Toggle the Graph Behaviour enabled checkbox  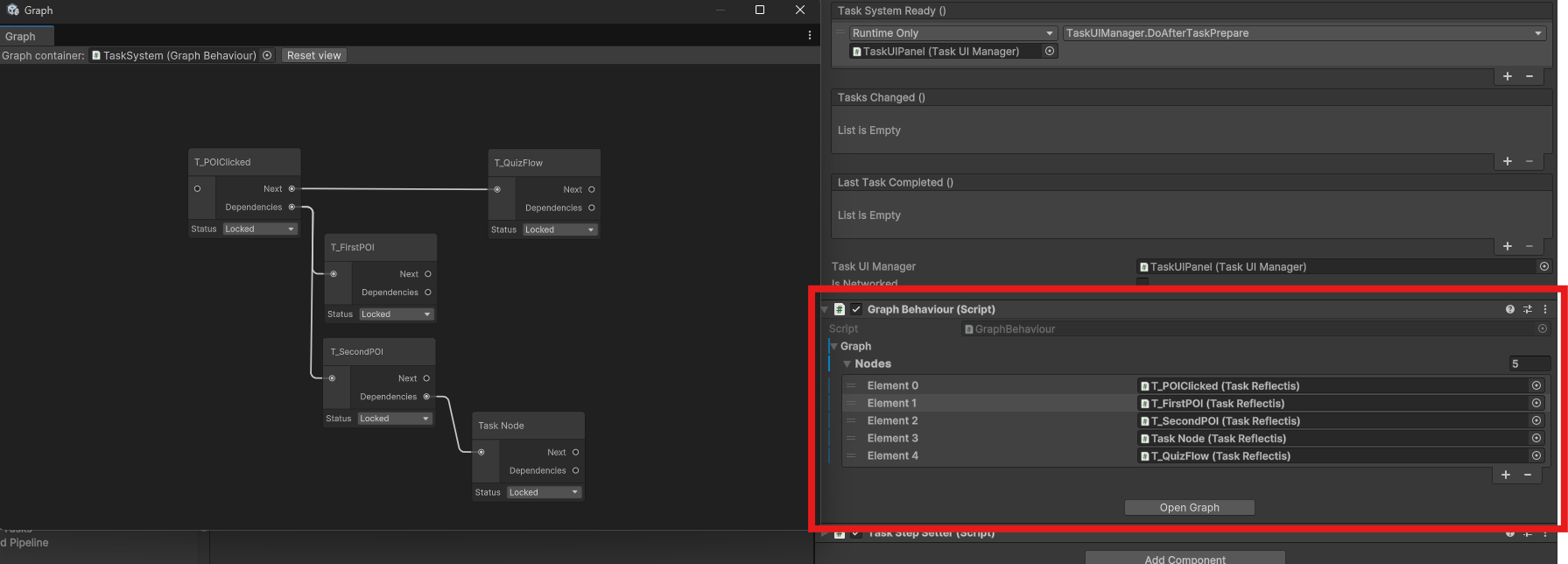pyautogui.click(x=856, y=309)
